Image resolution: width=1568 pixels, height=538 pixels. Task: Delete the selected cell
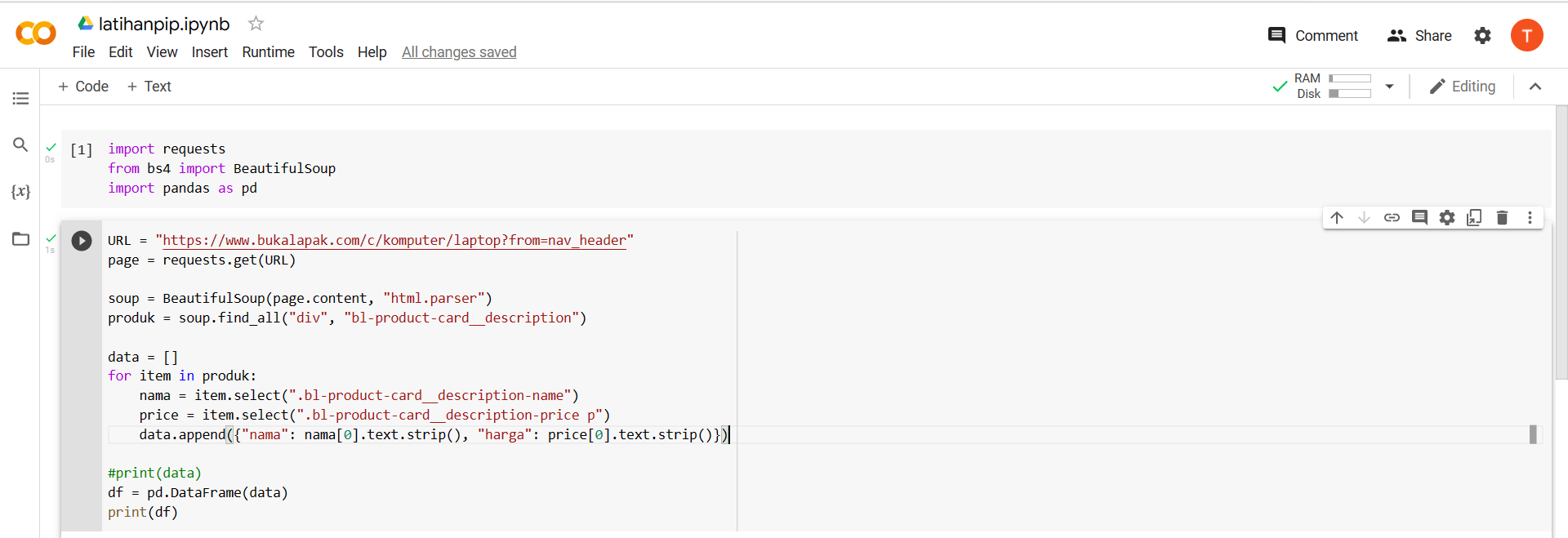(x=1502, y=218)
